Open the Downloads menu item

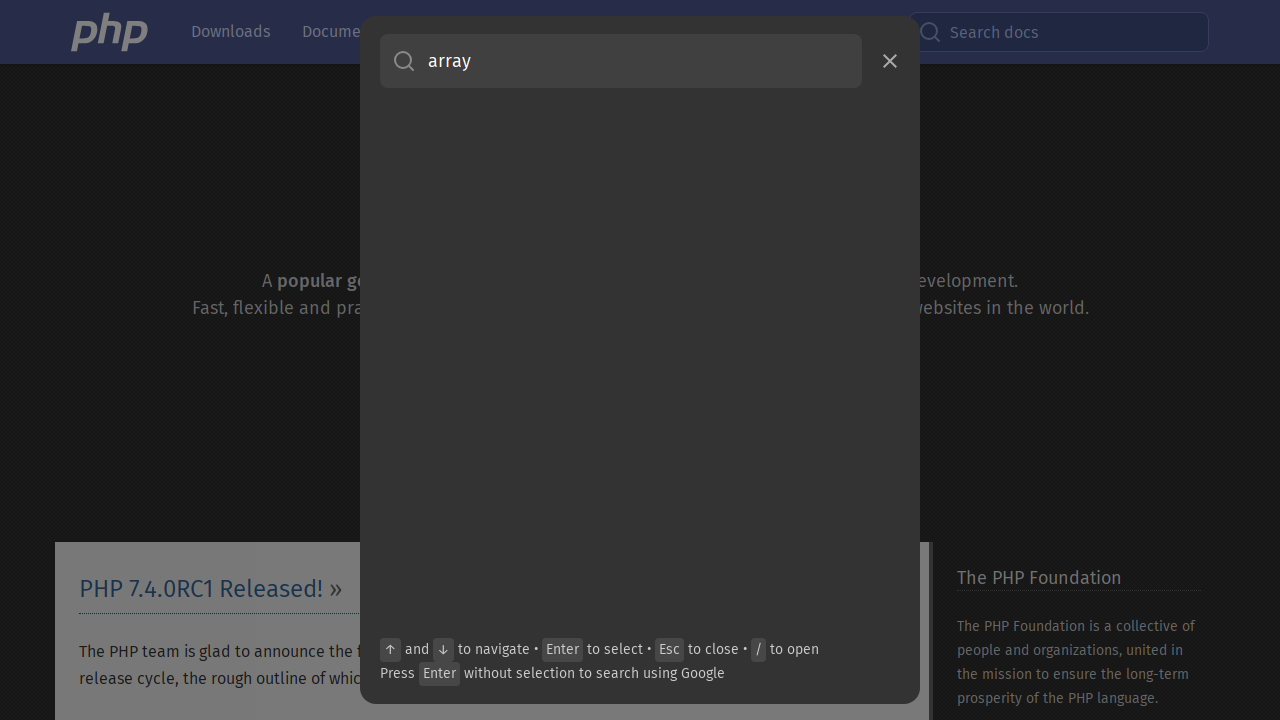click(230, 32)
